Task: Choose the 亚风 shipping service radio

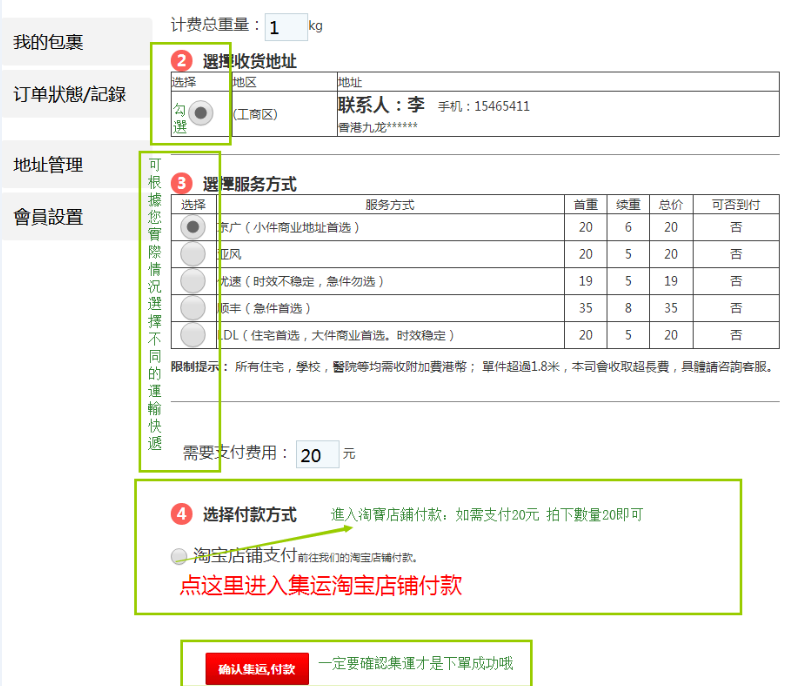Action: (193, 254)
